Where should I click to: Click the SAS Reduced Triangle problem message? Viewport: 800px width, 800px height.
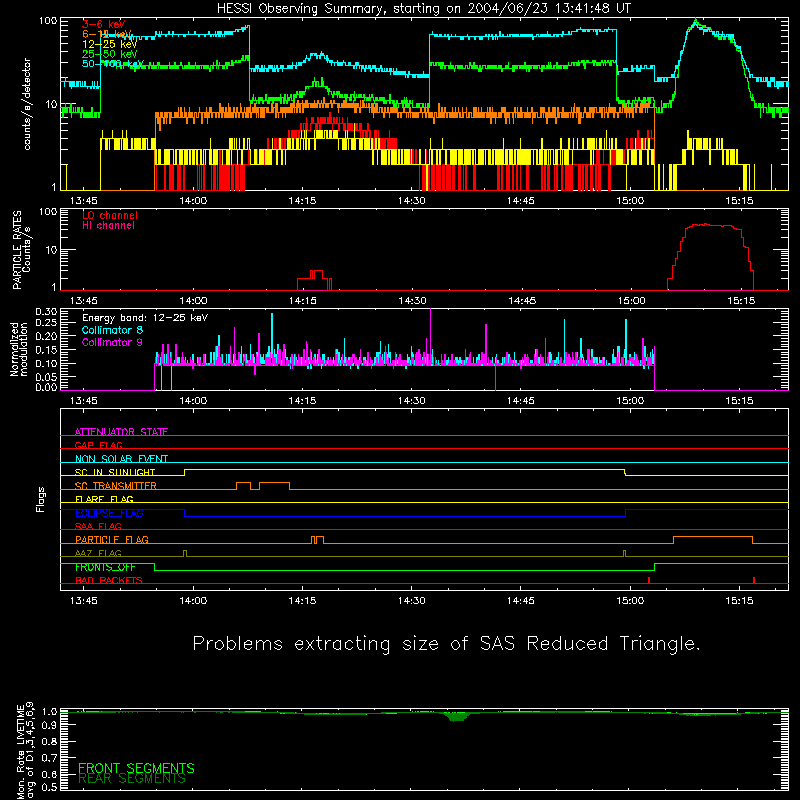(x=446, y=644)
